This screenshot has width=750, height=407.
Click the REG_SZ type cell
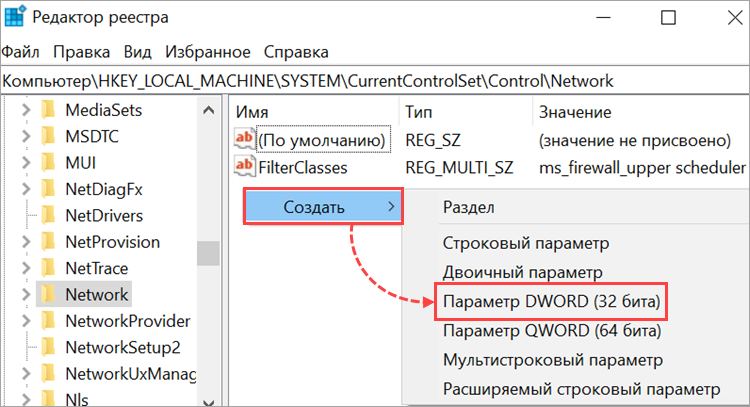433,140
